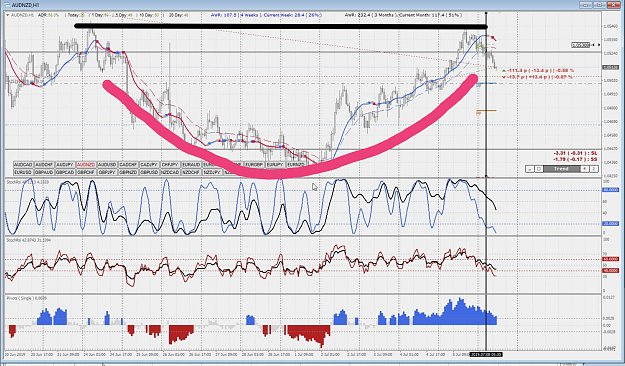Click the left arrow beside price input box

(x=594, y=45)
